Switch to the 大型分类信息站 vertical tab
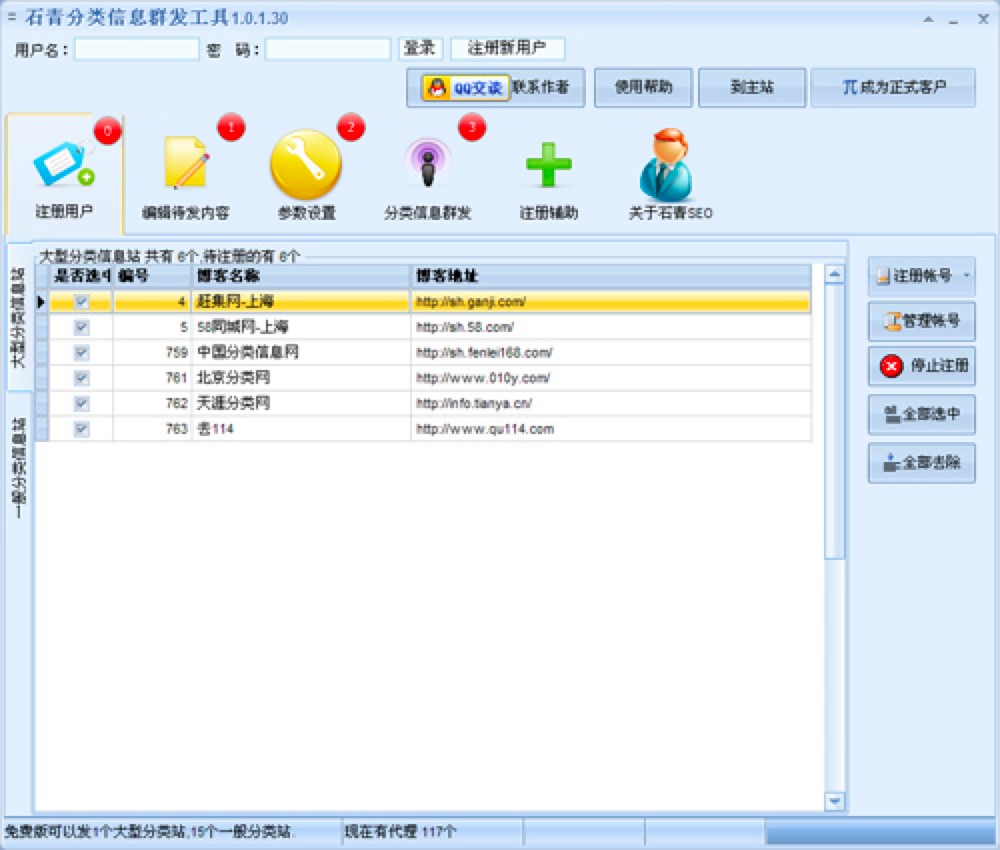Viewport: 1000px width, 850px height. pos(19,317)
